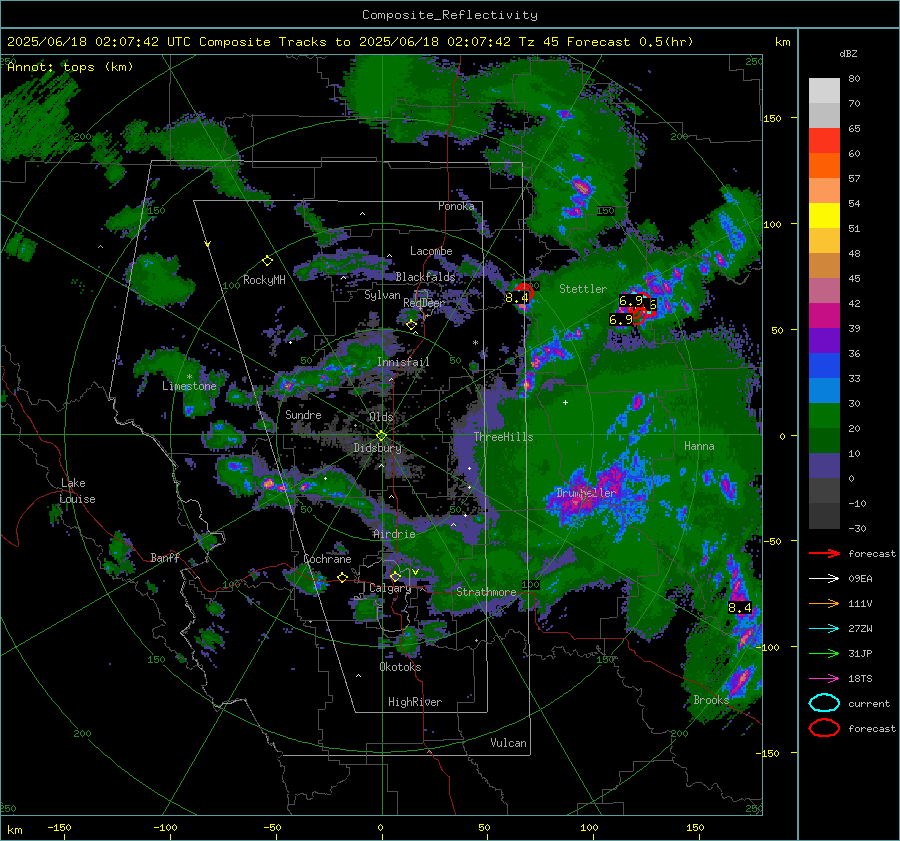Click the orange 111V arrow legend icon
The image size is (900, 841).
[x=824, y=603]
